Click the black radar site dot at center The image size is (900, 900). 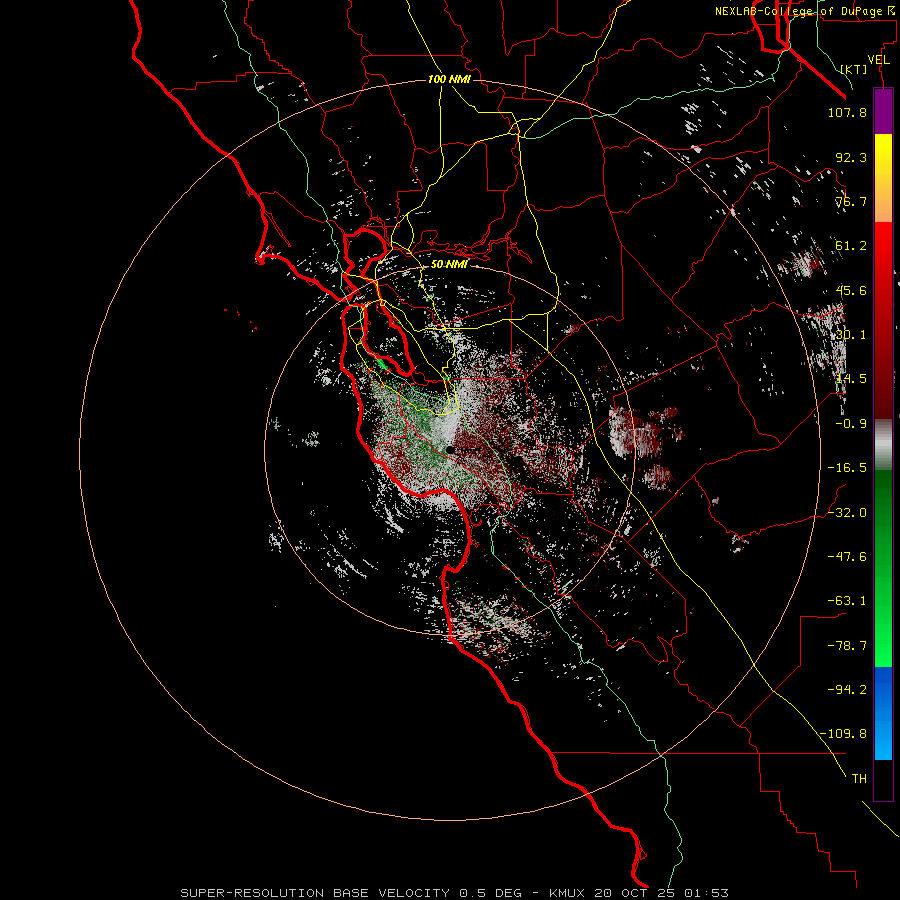(x=451, y=450)
